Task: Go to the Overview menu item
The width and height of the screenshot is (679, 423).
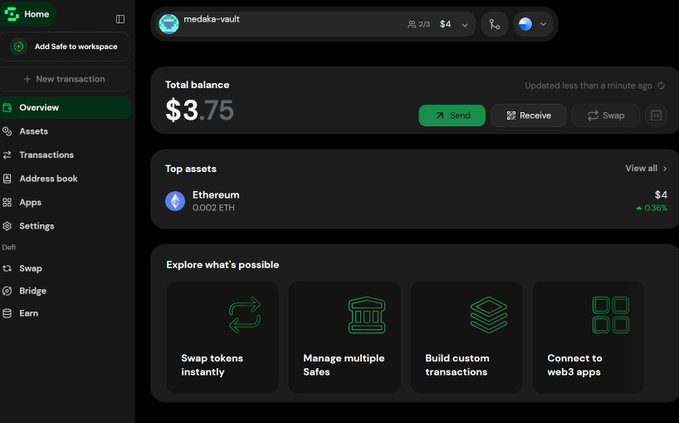Action: point(65,107)
